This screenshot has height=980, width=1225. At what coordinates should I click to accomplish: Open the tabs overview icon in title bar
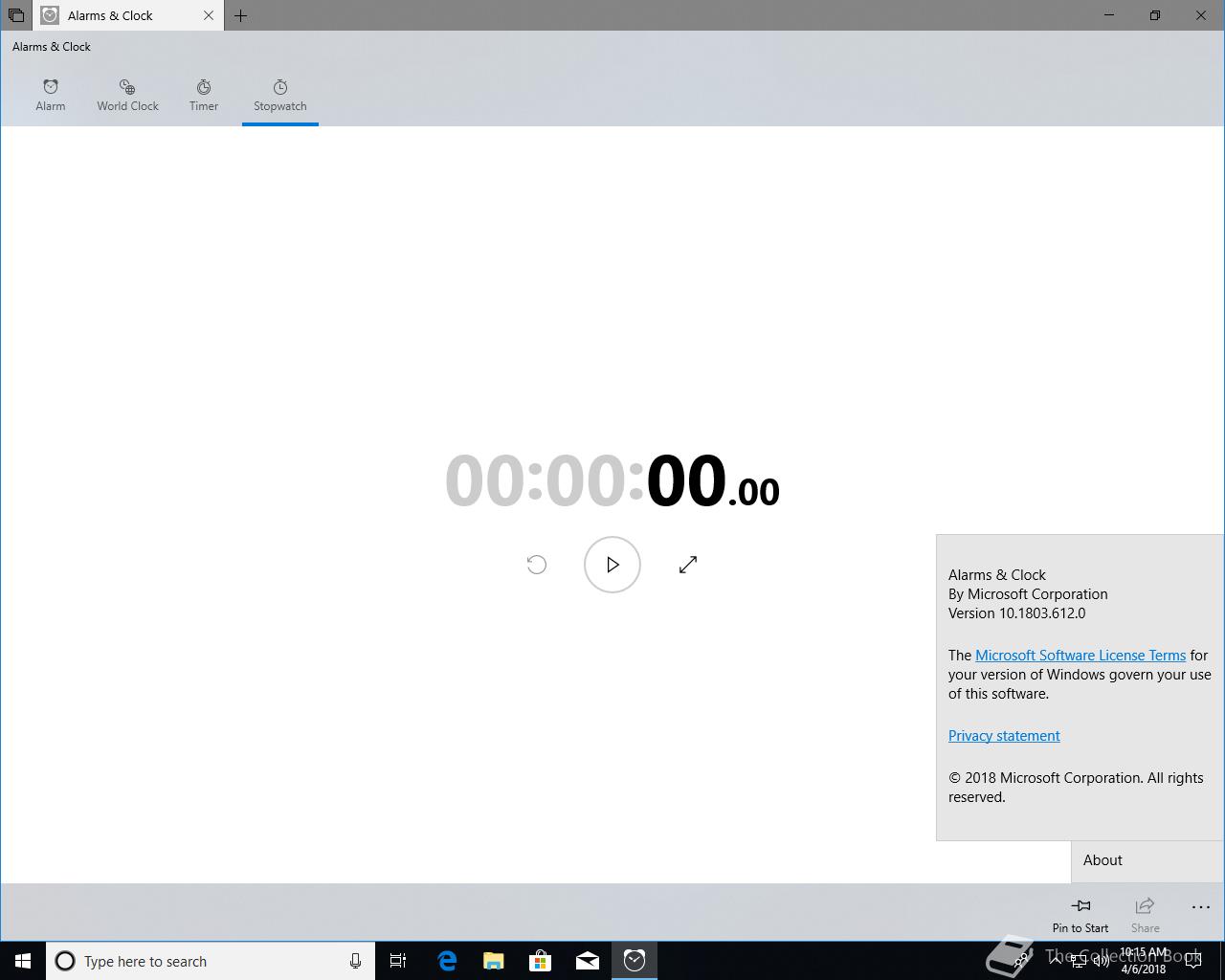pos(15,15)
